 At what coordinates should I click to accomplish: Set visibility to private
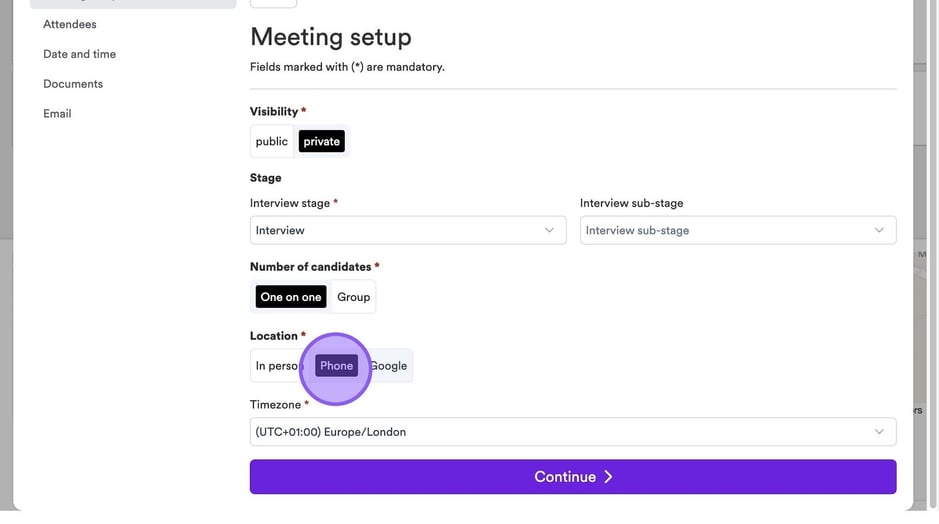(322, 142)
